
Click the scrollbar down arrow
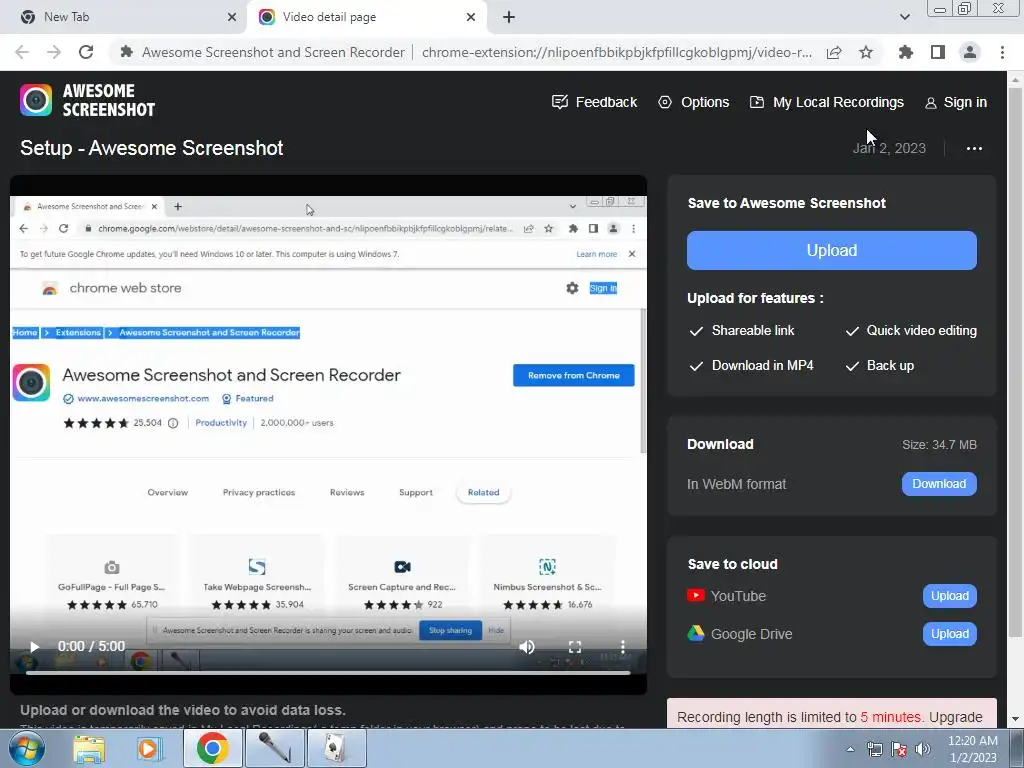click(1015, 720)
